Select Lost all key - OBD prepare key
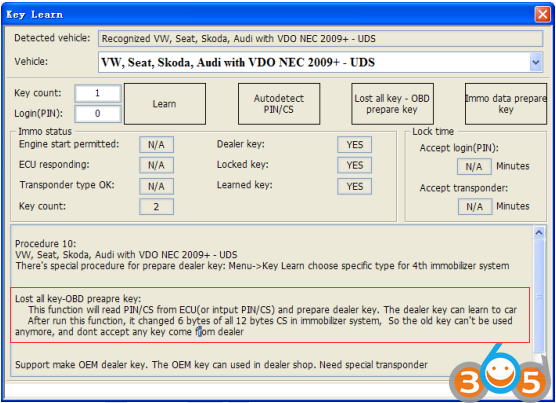The width and height of the screenshot is (556, 403). [x=392, y=104]
